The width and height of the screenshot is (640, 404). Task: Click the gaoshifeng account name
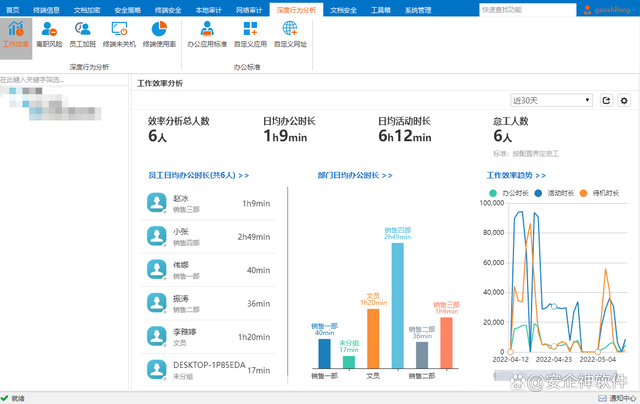[x=612, y=10]
